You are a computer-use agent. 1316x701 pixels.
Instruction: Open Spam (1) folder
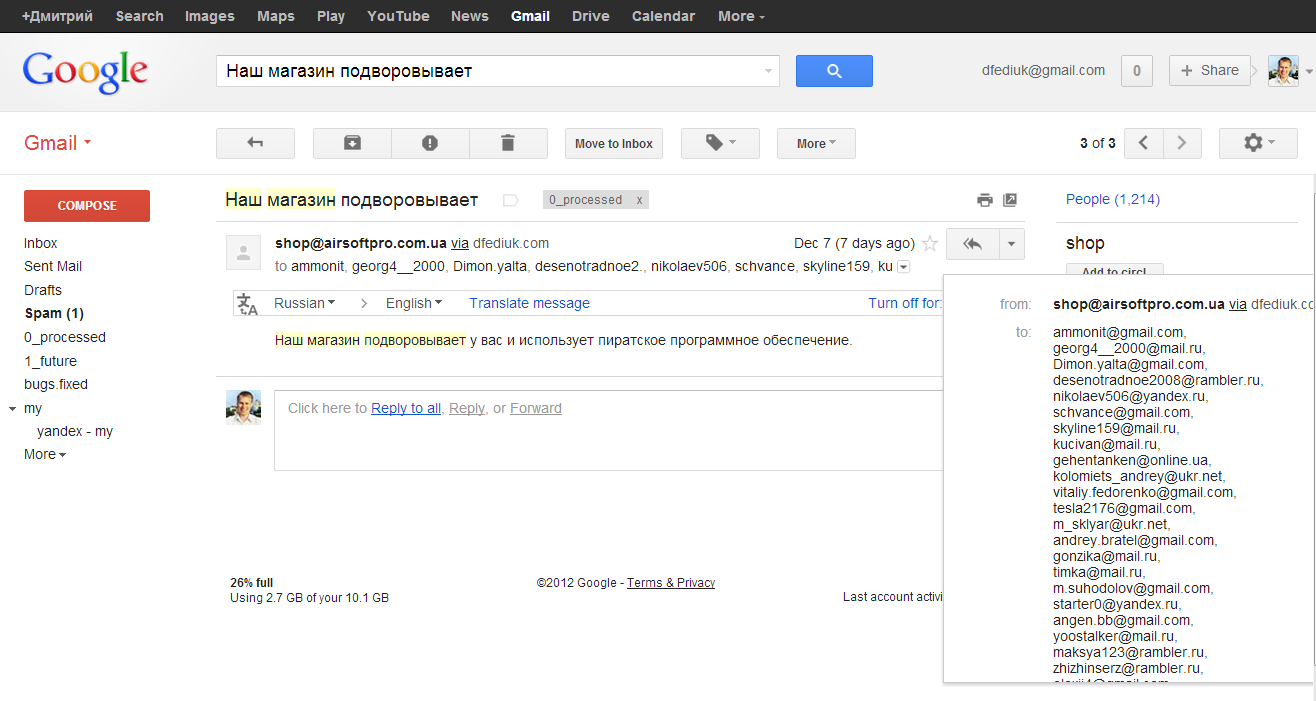pos(54,313)
